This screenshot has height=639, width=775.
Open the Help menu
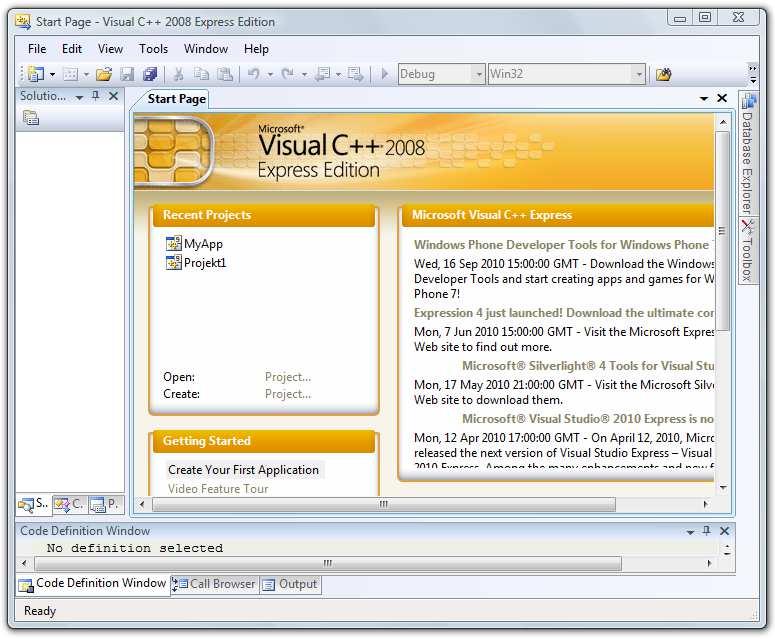(x=256, y=49)
